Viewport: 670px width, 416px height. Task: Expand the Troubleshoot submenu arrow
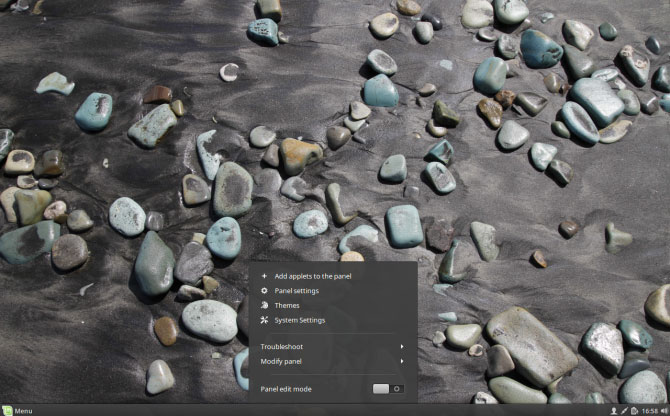402,347
